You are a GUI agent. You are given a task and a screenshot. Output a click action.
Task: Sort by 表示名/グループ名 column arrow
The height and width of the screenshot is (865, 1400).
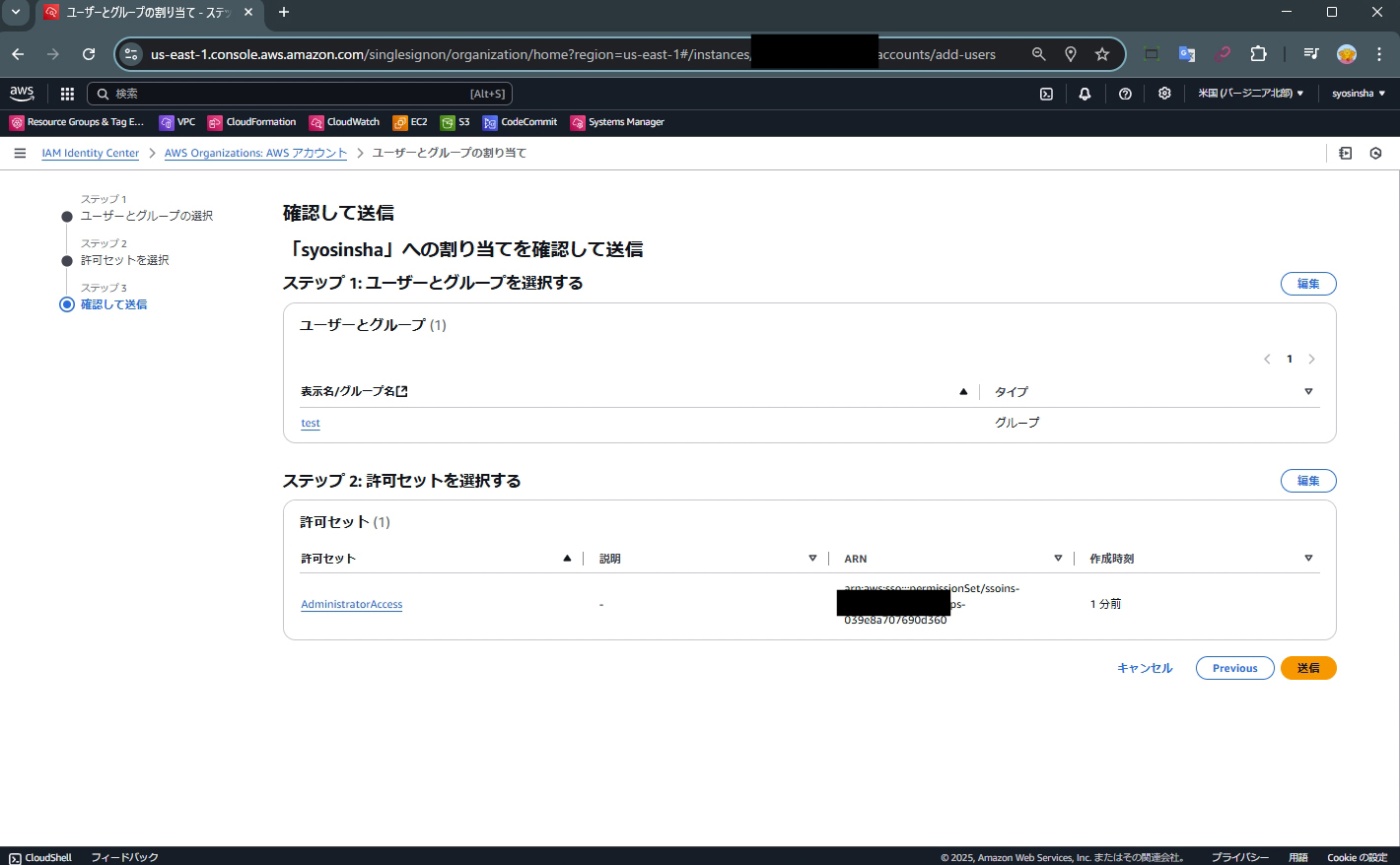pos(964,391)
